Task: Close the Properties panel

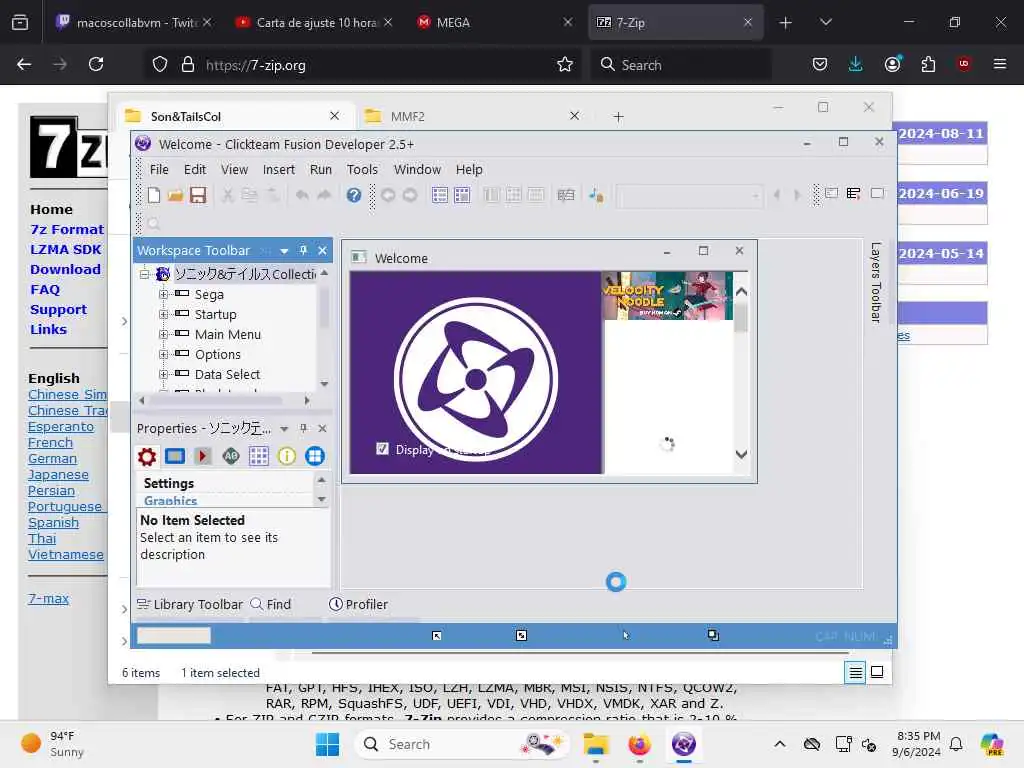Action: tap(322, 428)
